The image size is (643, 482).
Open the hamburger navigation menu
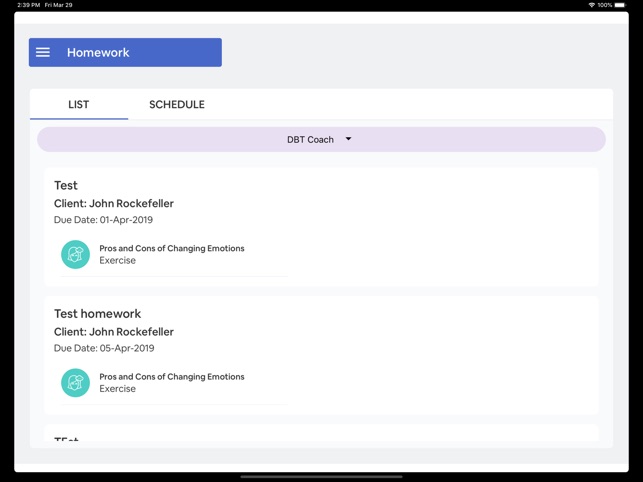[43, 52]
